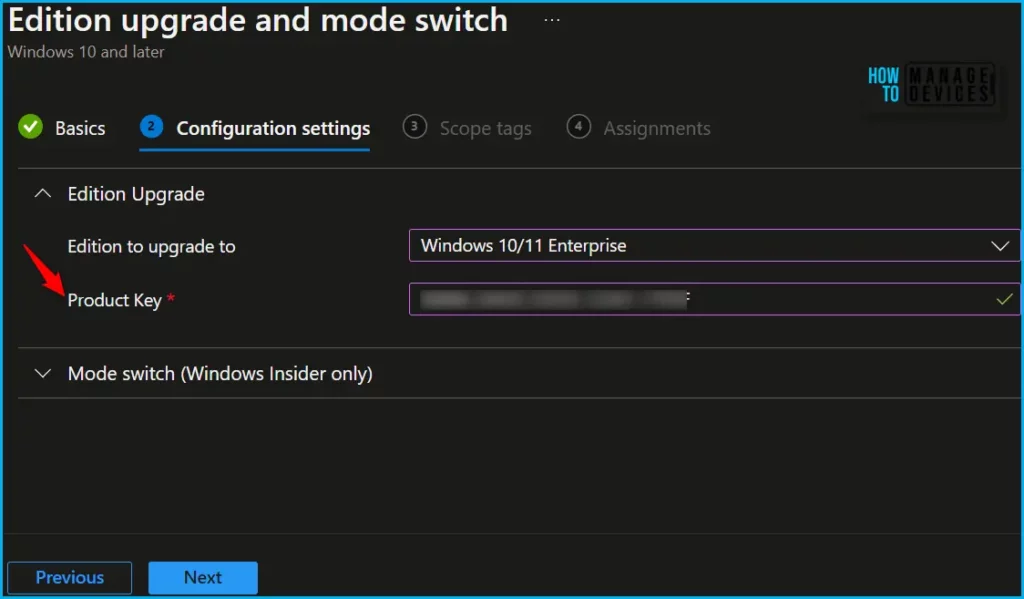Switch to the Scope tags tab
Viewport: 1024px width, 599px height.
click(485, 128)
